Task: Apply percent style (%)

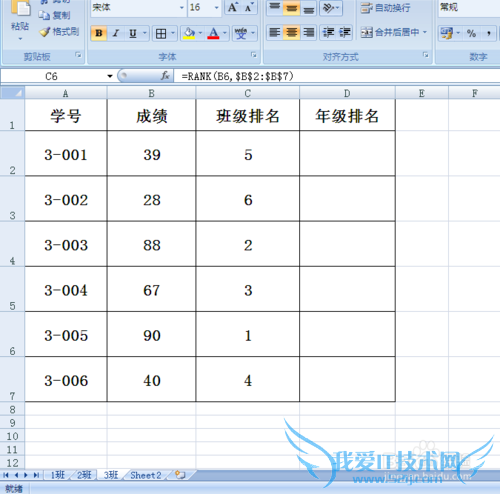Action: click(471, 33)
